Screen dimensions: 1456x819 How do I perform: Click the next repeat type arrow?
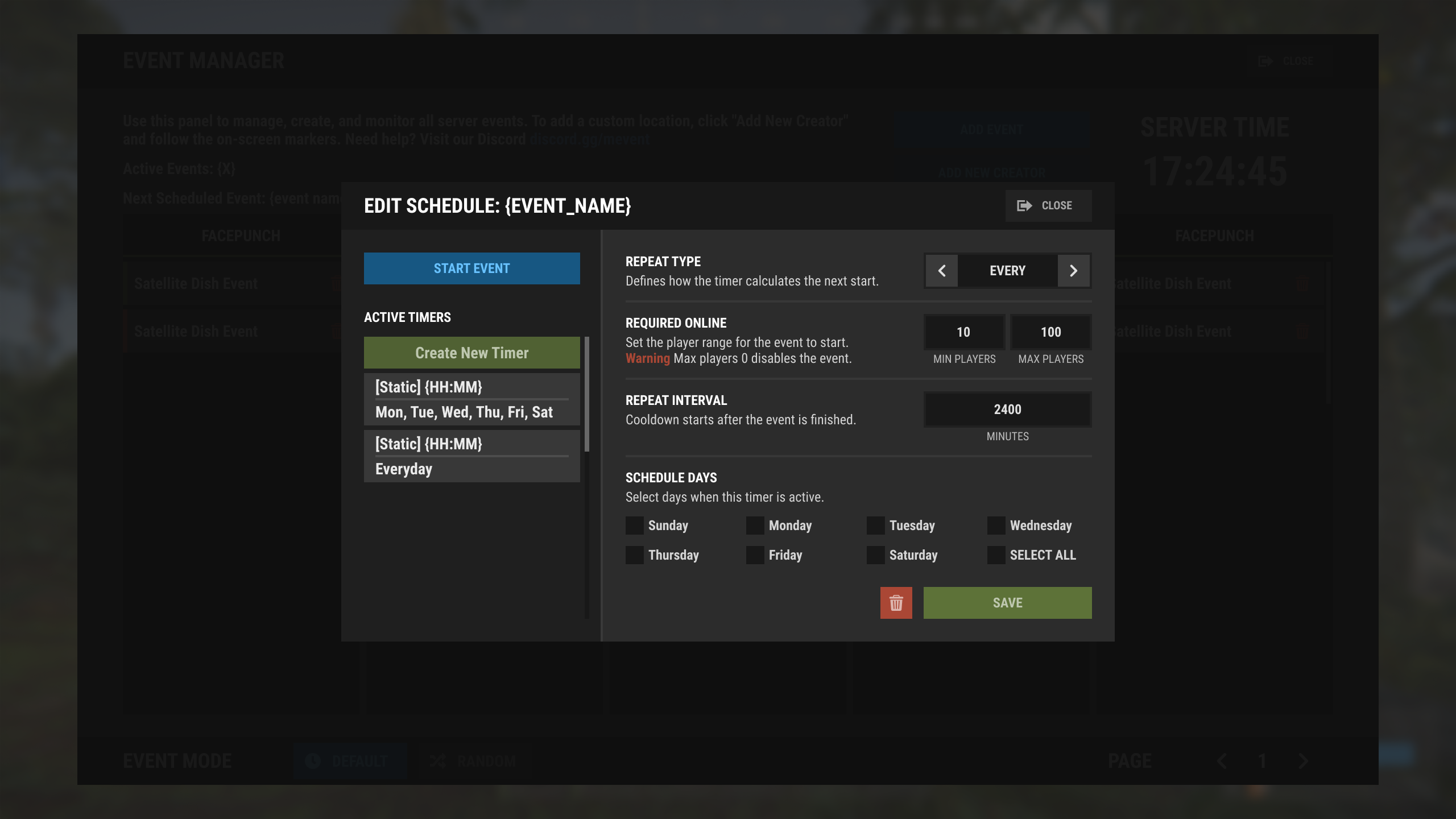tap(1073, 271)
